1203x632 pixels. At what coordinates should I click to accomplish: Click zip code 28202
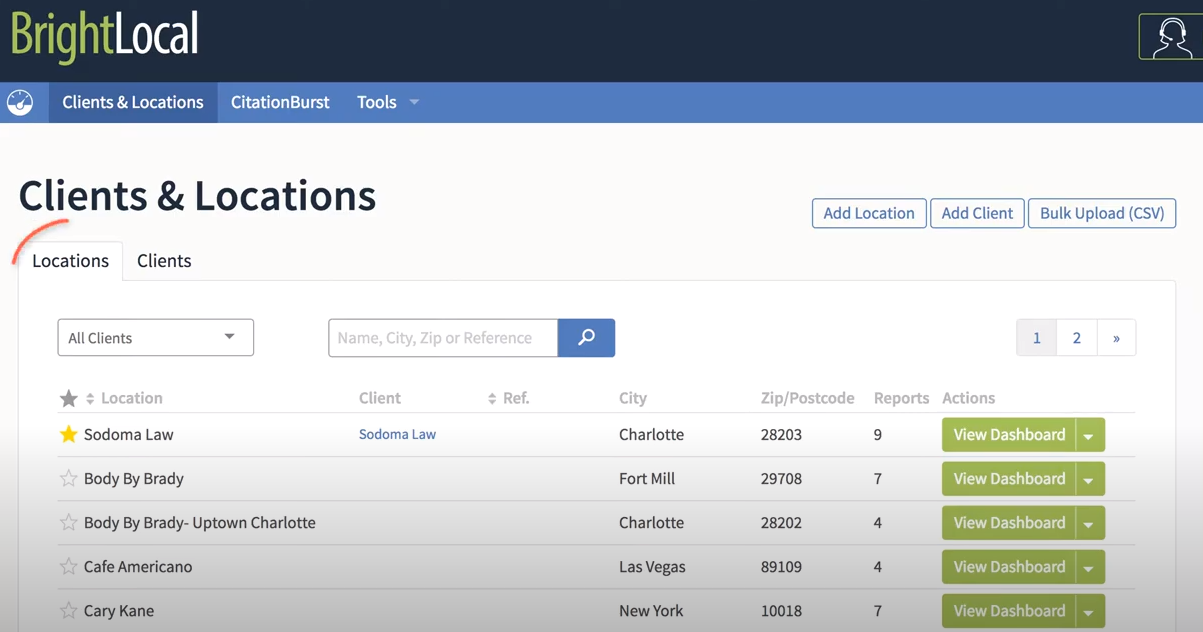point(781,522)
